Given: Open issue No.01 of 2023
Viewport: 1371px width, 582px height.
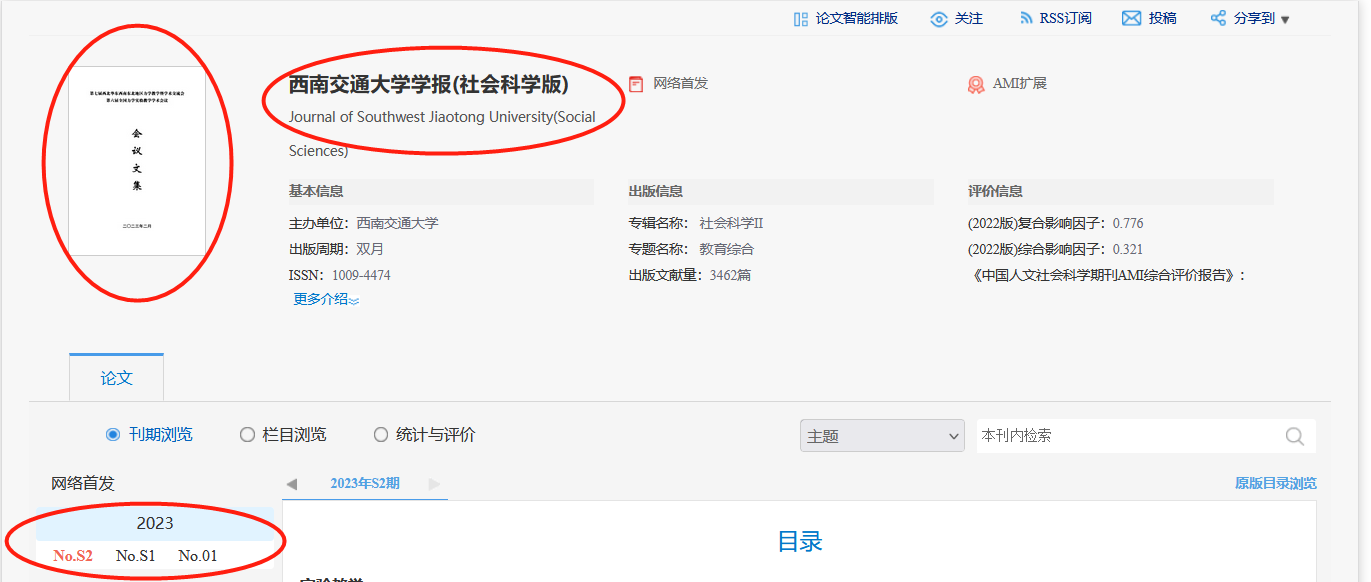Looking at the screenshot, I should [198, 556].
